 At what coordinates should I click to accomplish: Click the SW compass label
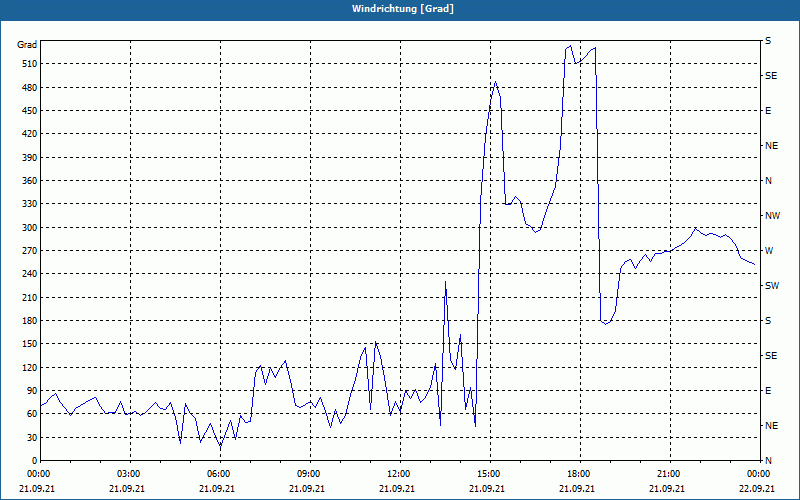click(x=772, y=286)
